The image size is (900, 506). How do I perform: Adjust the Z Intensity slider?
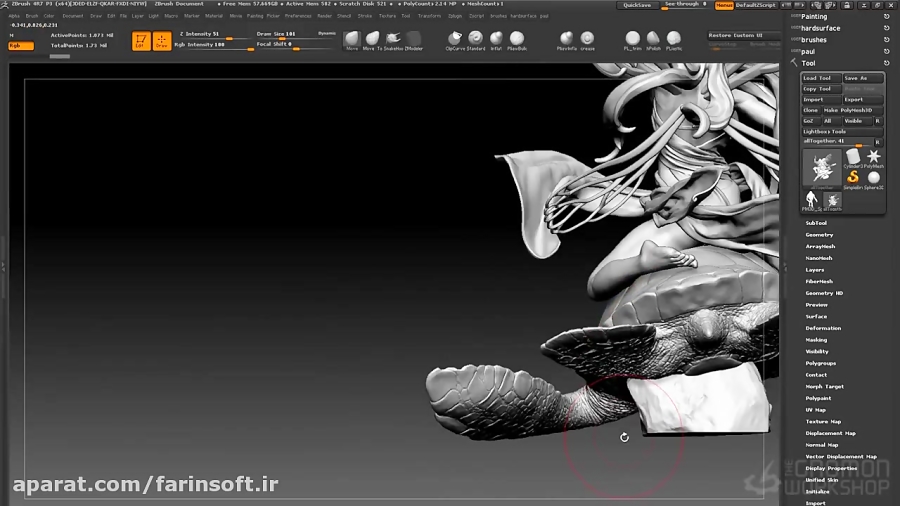214,35
